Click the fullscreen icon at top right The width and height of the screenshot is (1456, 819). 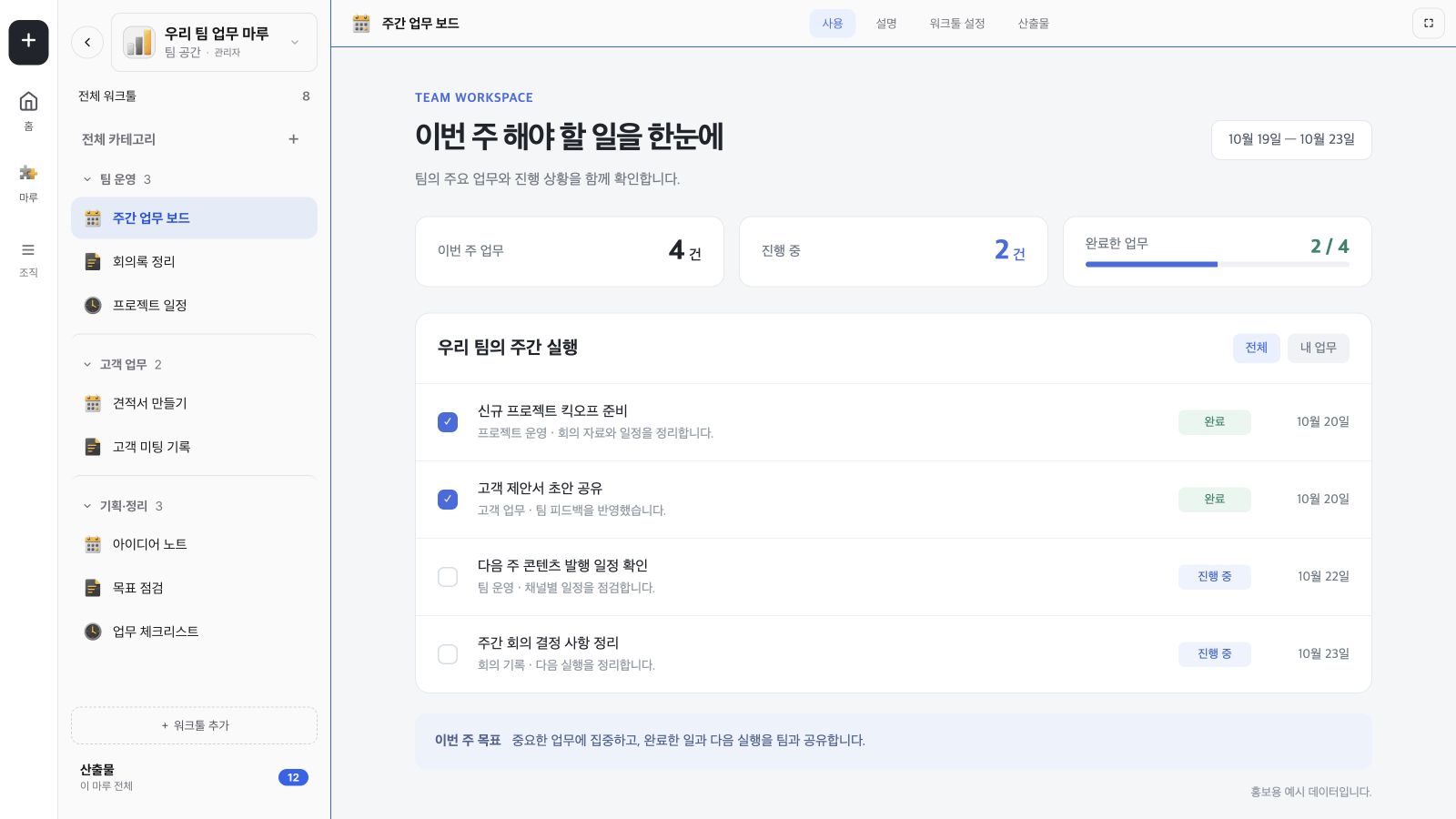point(1428,24)
